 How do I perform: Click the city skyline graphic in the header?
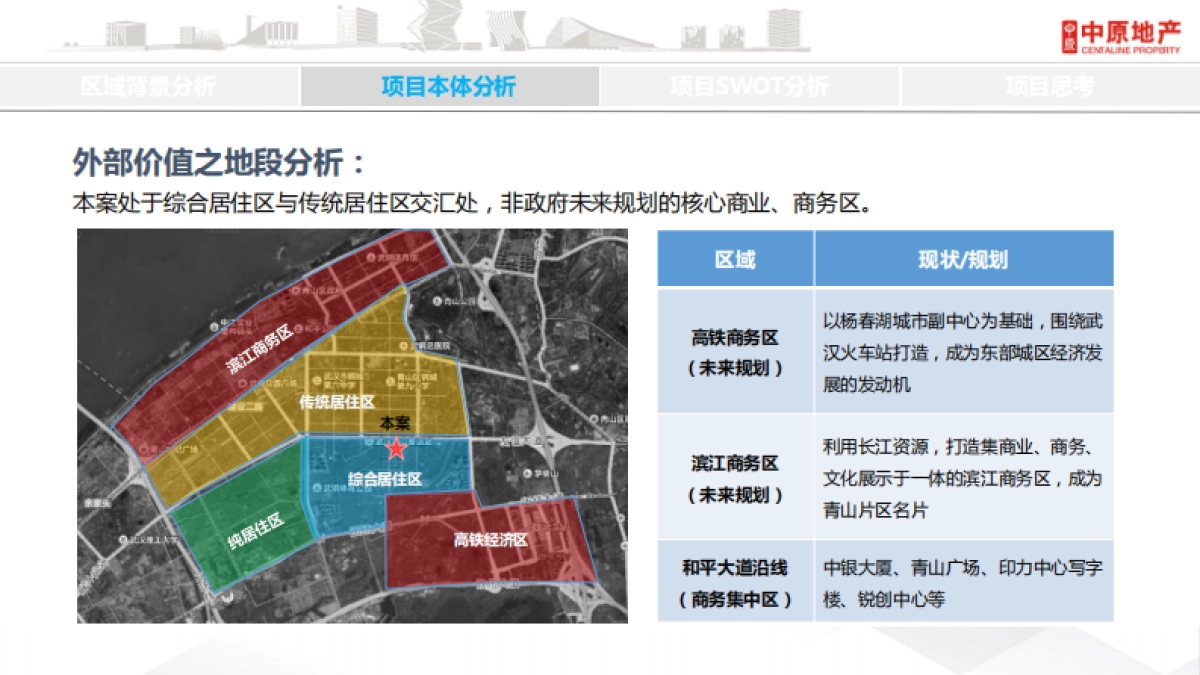click(430, 30)
